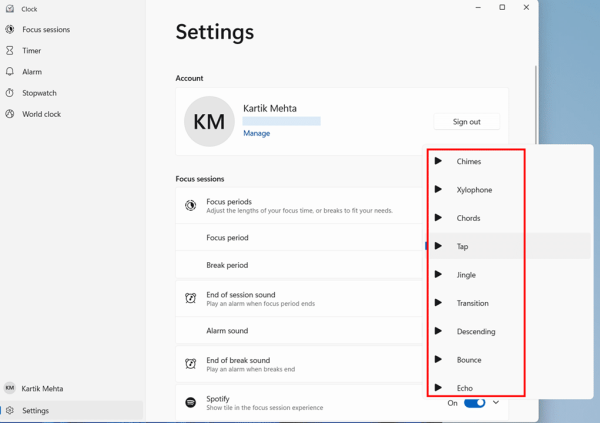Image resolution: width=600 pixels, height=423 pixels.
Task: Sign out of the account
Action: click(466, 122)
